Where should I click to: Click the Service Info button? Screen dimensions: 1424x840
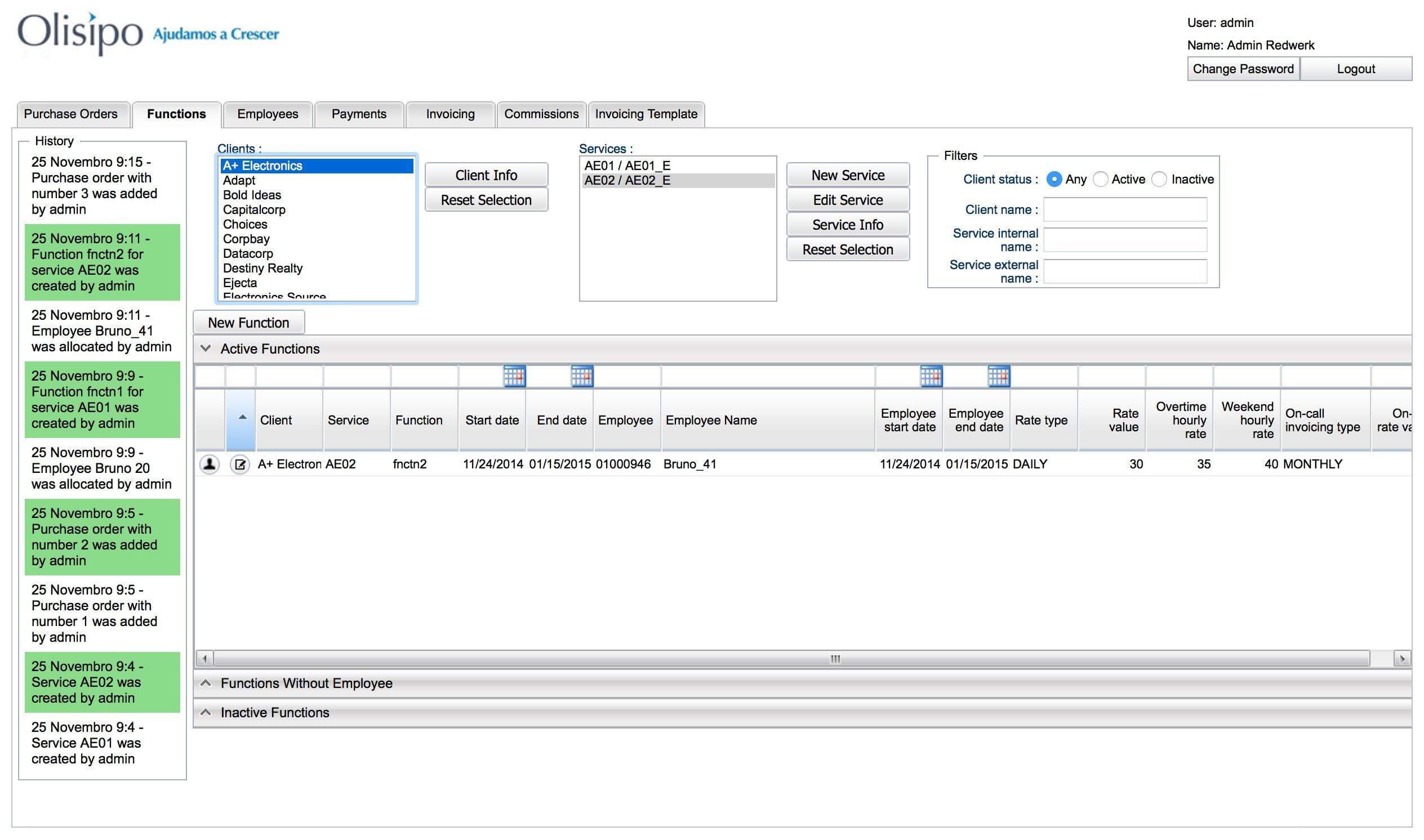[848, 225]
